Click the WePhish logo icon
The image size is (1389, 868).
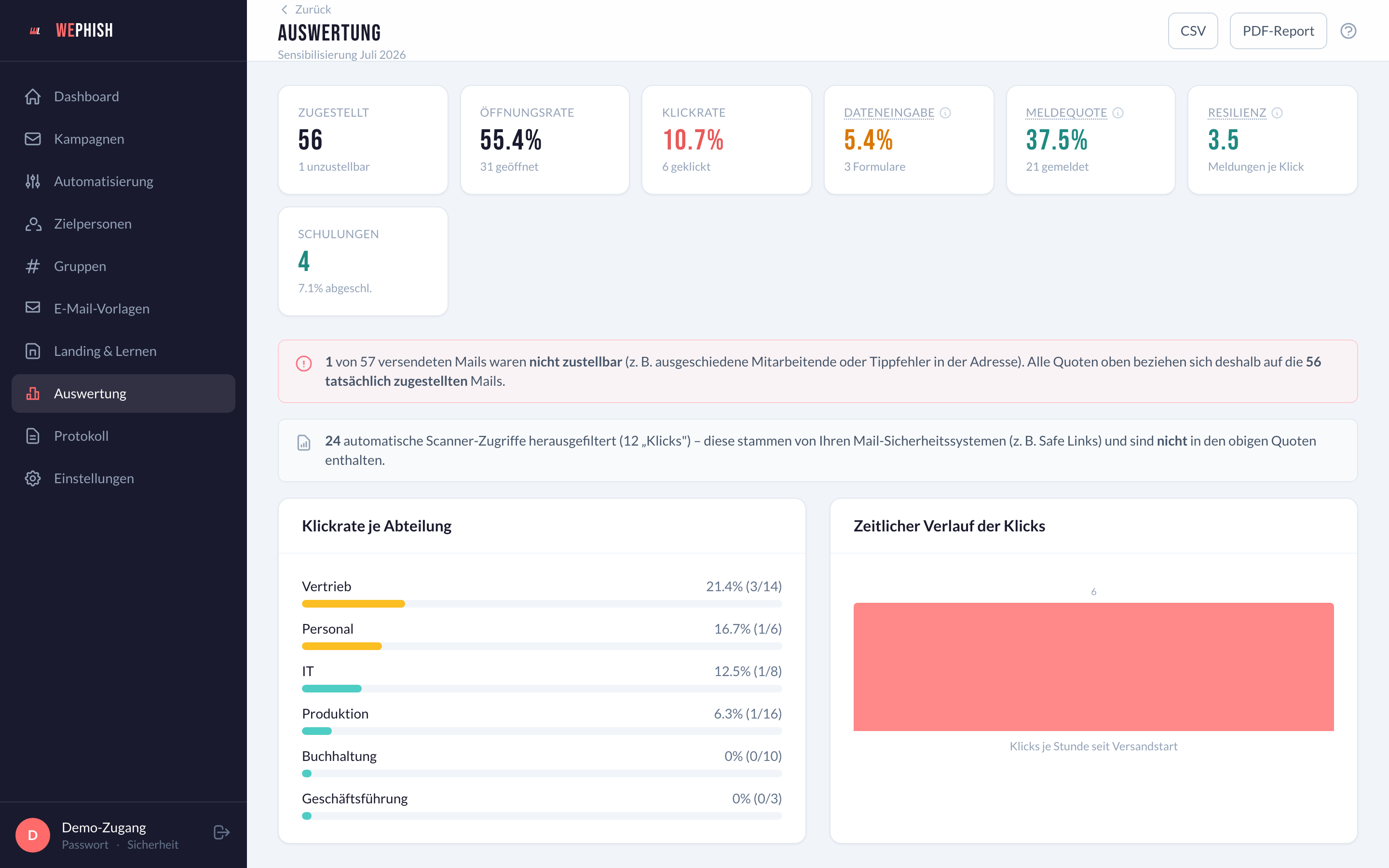(35, 31)
